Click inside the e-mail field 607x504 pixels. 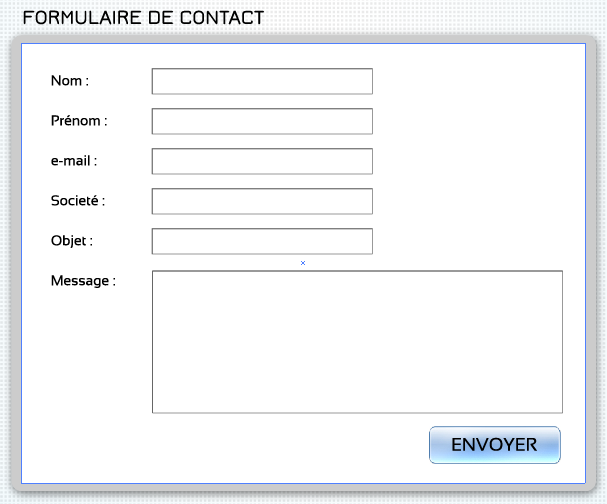click(262, 161)
